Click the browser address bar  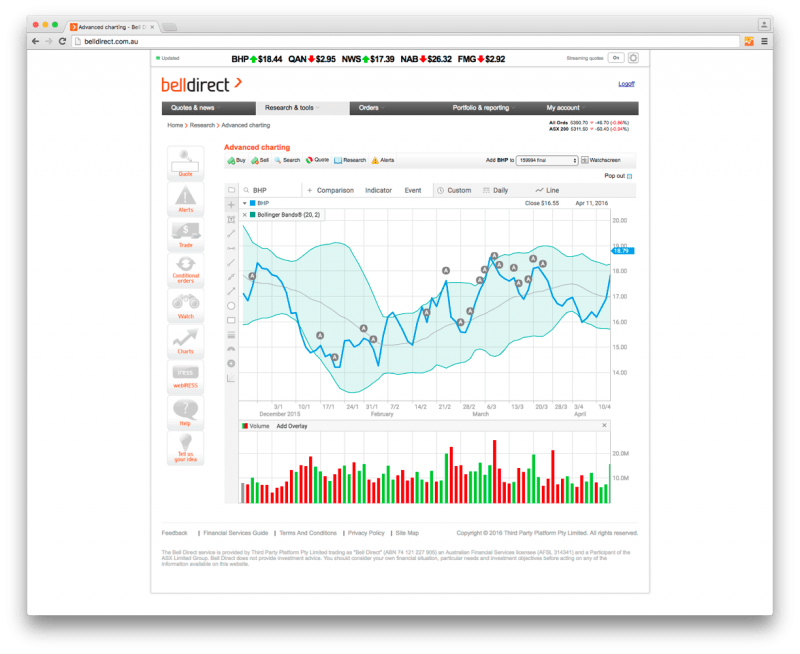(406, 41)
